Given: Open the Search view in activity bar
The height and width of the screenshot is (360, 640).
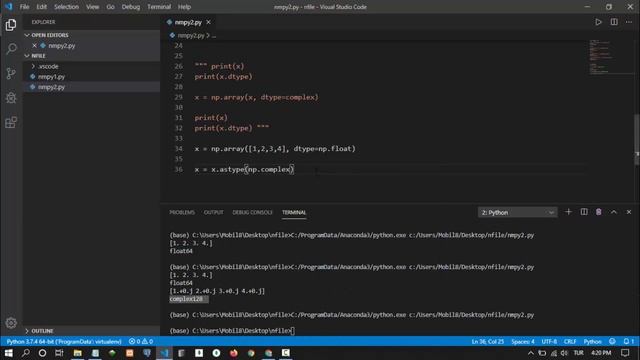Looking at the screenshot, I should [x=11, y=49].
